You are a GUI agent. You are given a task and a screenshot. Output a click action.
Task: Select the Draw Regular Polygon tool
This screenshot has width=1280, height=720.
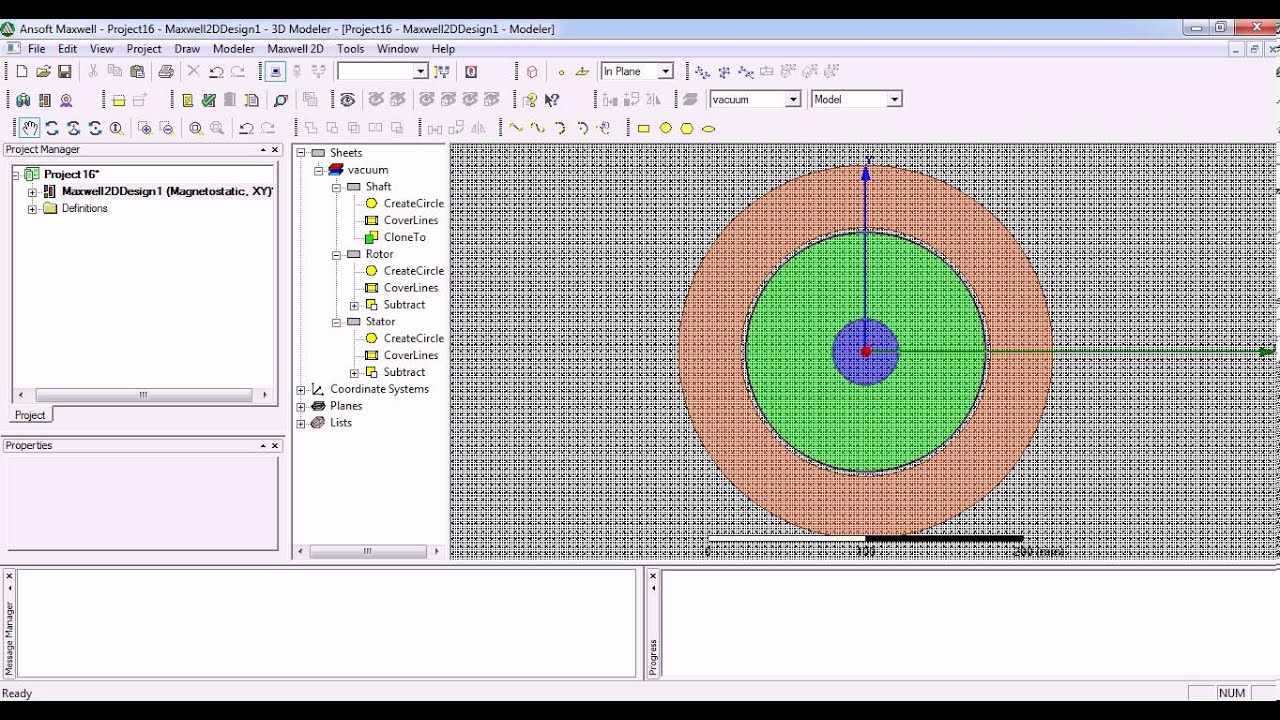click(x=687, y=128)
